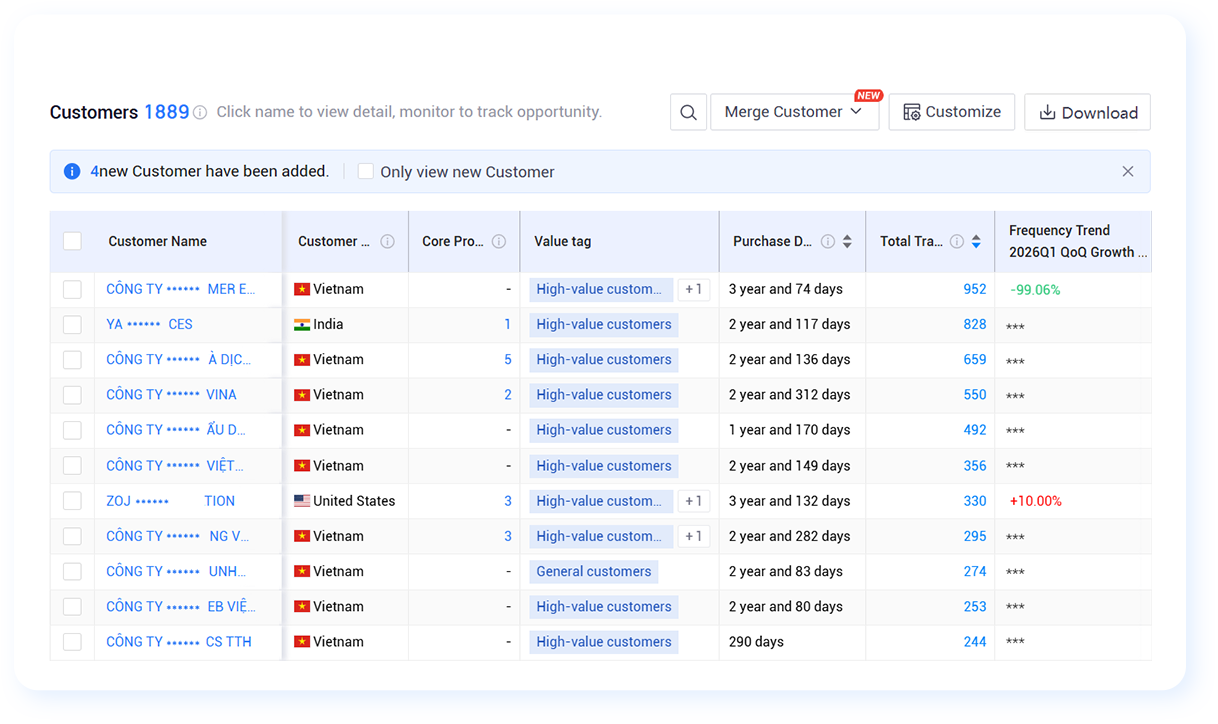1218x724 pixels.
Task: Click core products count 2 in VINA row
Action: click(x=508, y=395)
